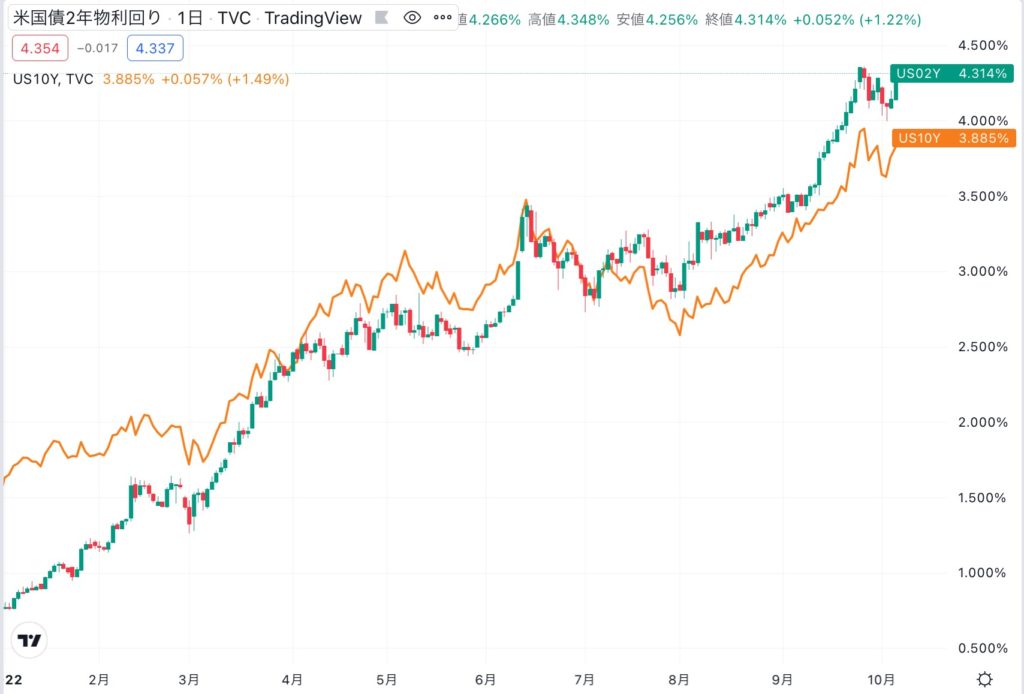The width and height of the screenshot is (1024, 694).
Task: Click the 1日 interval label
Action: [191, 18]
